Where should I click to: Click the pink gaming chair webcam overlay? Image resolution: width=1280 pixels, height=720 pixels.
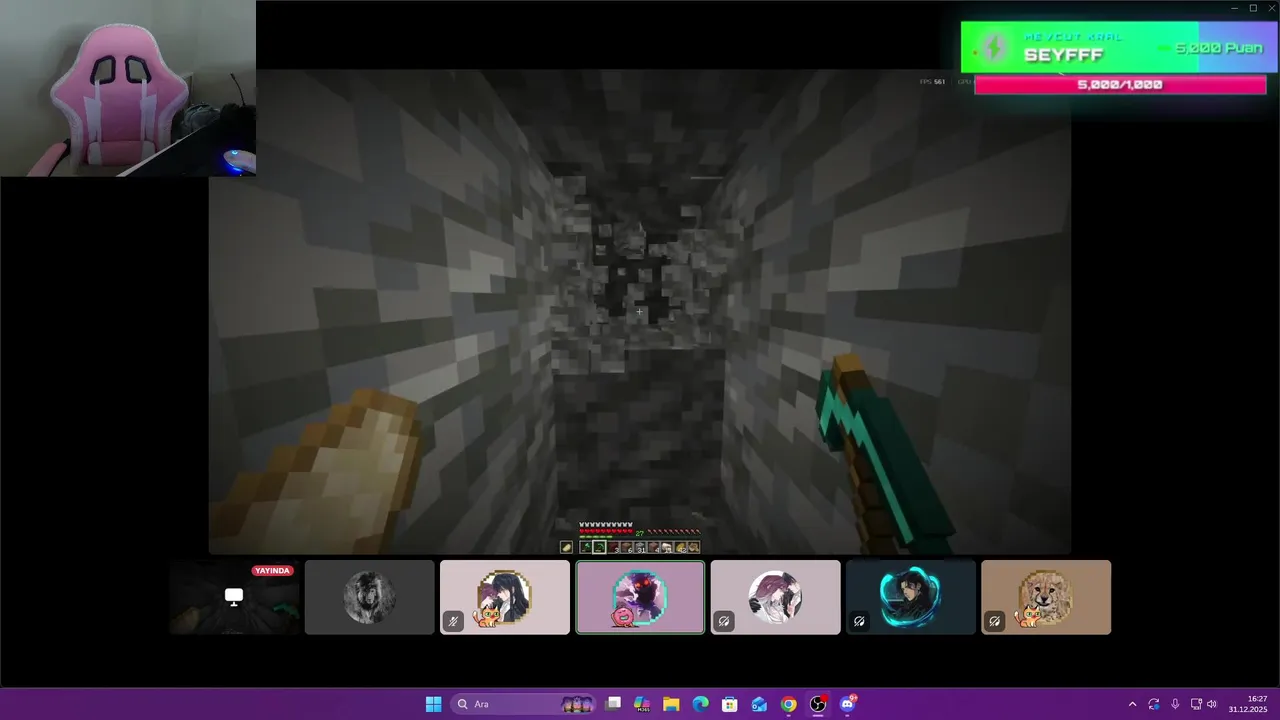click(x=128, y=88)
